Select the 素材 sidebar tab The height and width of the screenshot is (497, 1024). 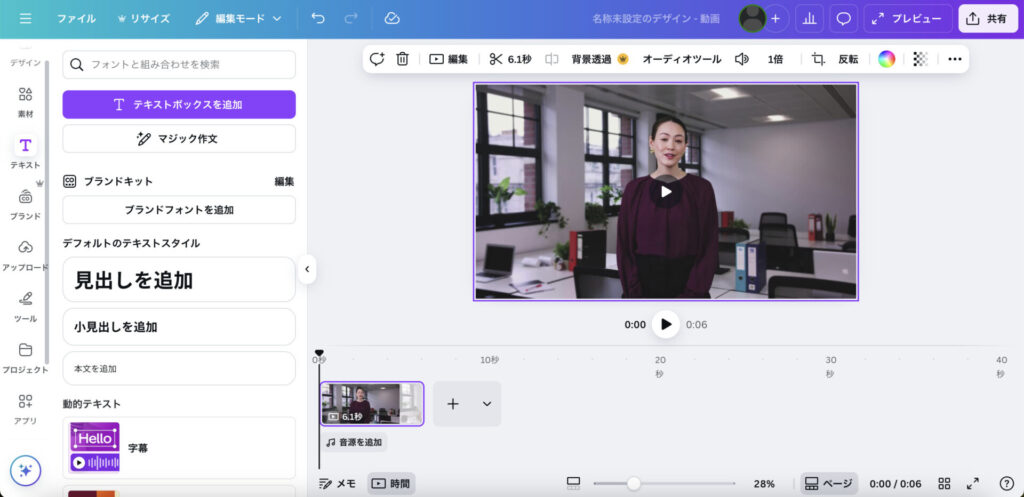[x=25, y=101]
